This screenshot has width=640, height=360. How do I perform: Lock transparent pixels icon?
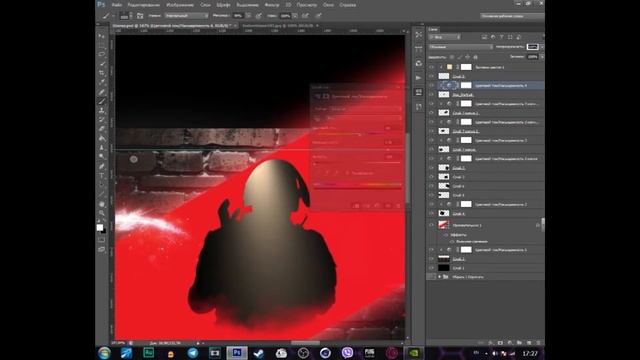[x=452, y=57]
